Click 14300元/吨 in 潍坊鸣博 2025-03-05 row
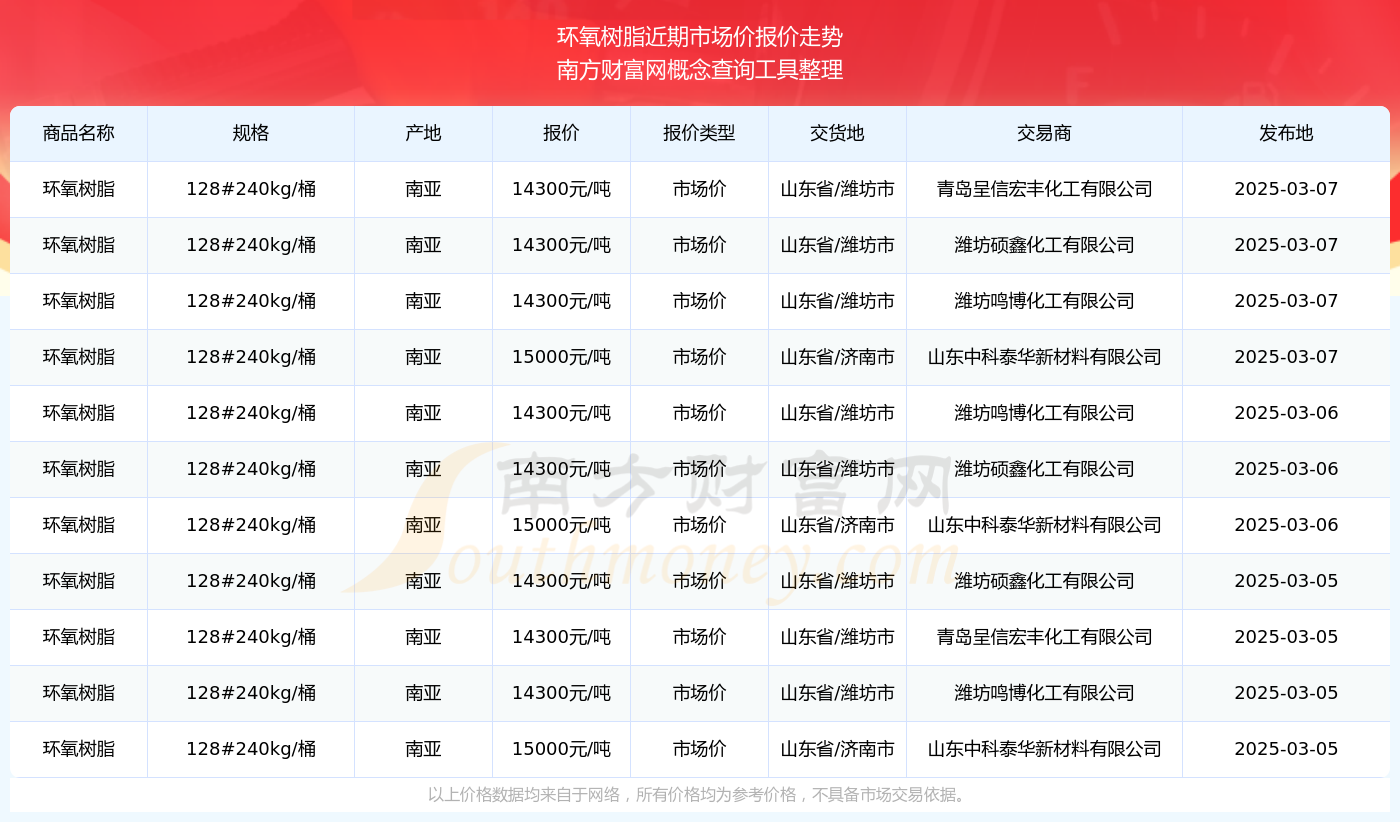 561,693
